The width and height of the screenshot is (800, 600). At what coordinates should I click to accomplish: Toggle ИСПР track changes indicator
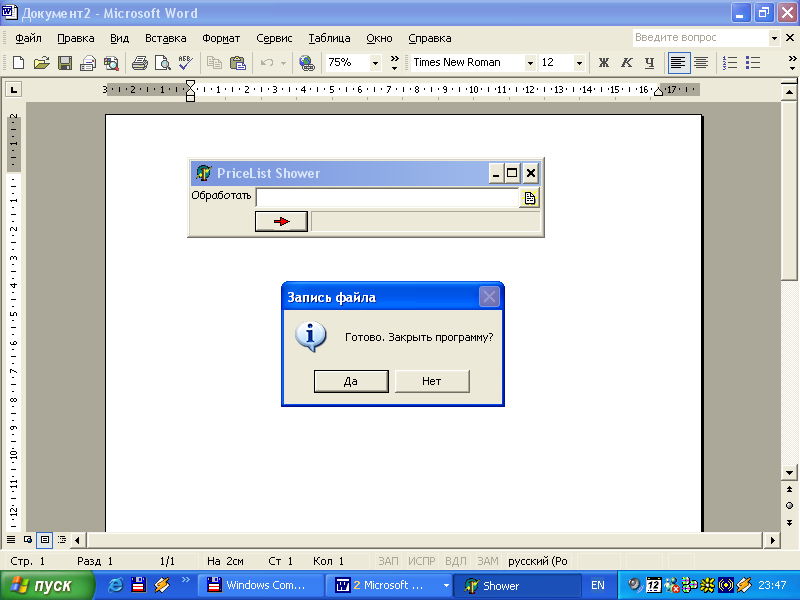click(421, 561)
